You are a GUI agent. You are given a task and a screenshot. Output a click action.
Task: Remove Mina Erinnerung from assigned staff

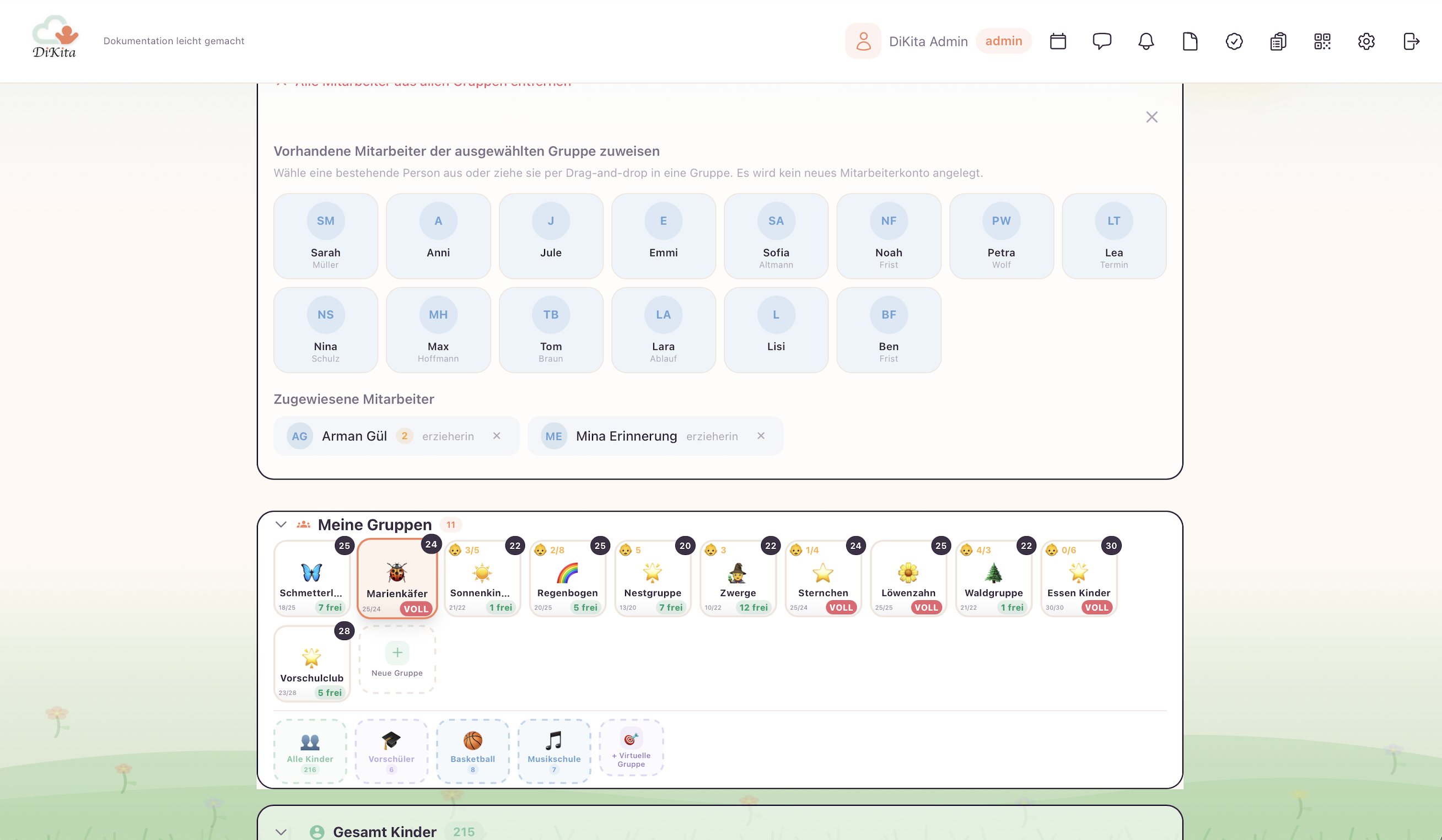tap(761, 436)
